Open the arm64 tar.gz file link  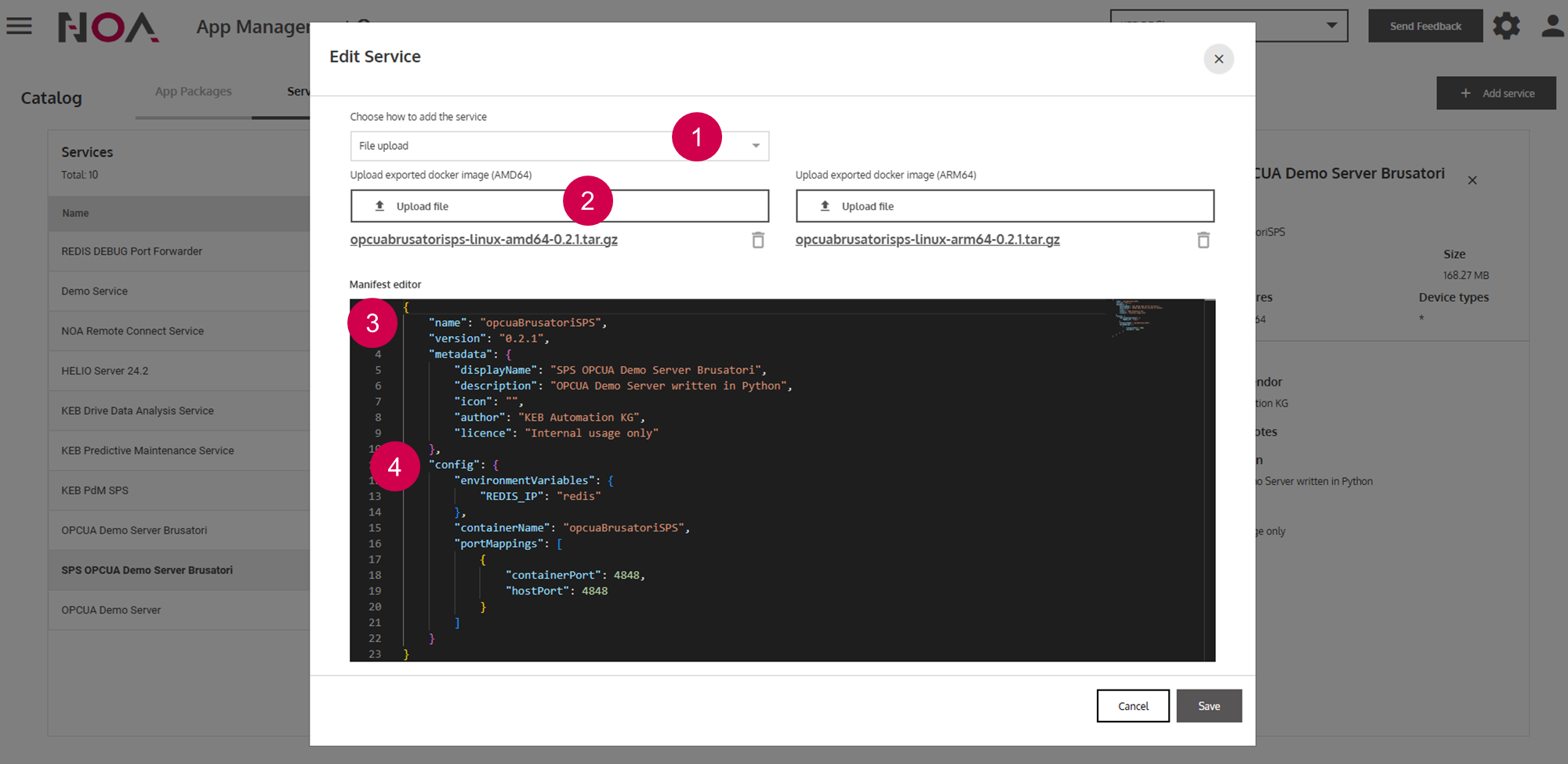pyautogui.click(x=927, y=240)
